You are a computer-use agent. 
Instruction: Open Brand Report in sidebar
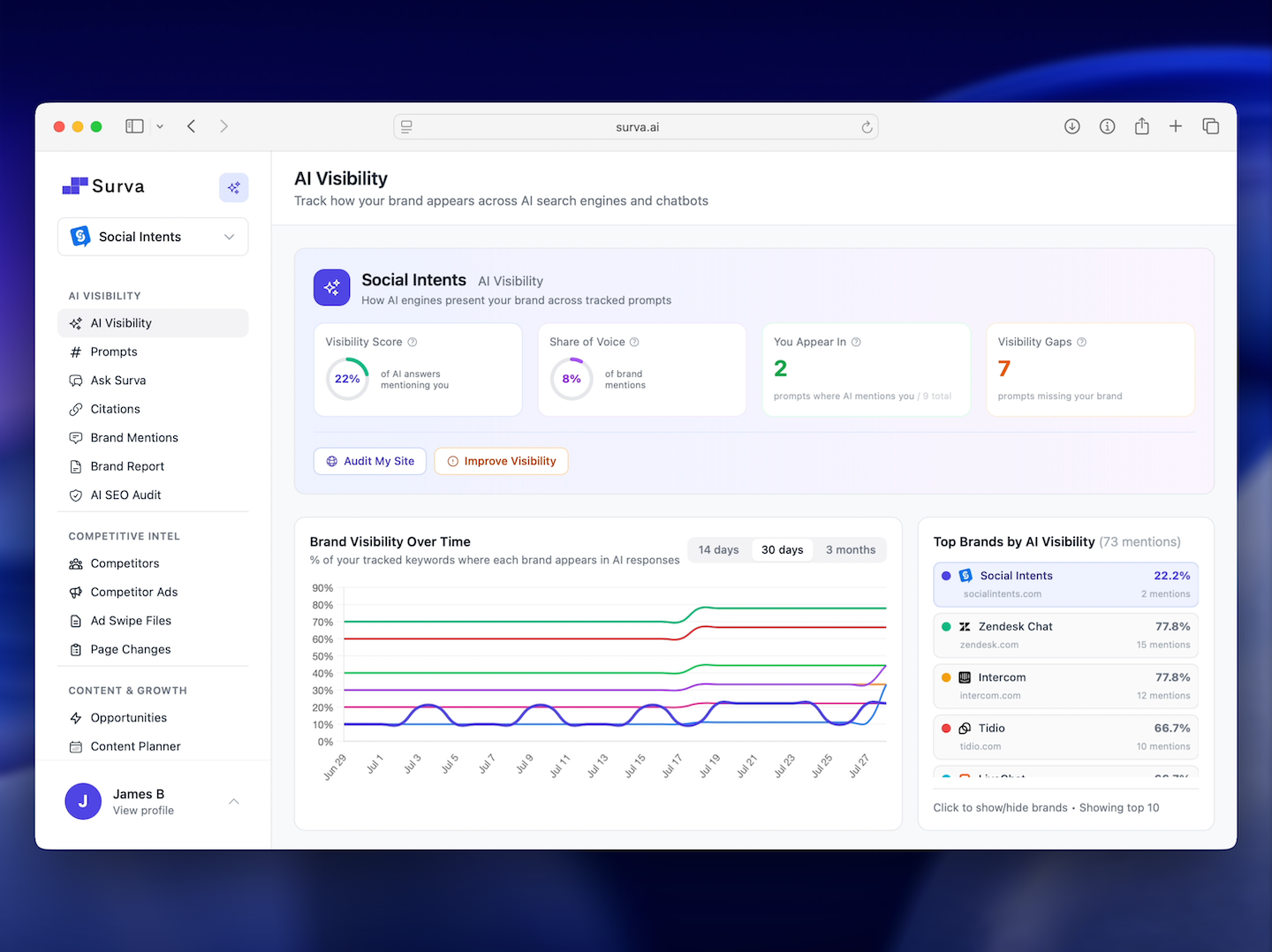point(153,466)
